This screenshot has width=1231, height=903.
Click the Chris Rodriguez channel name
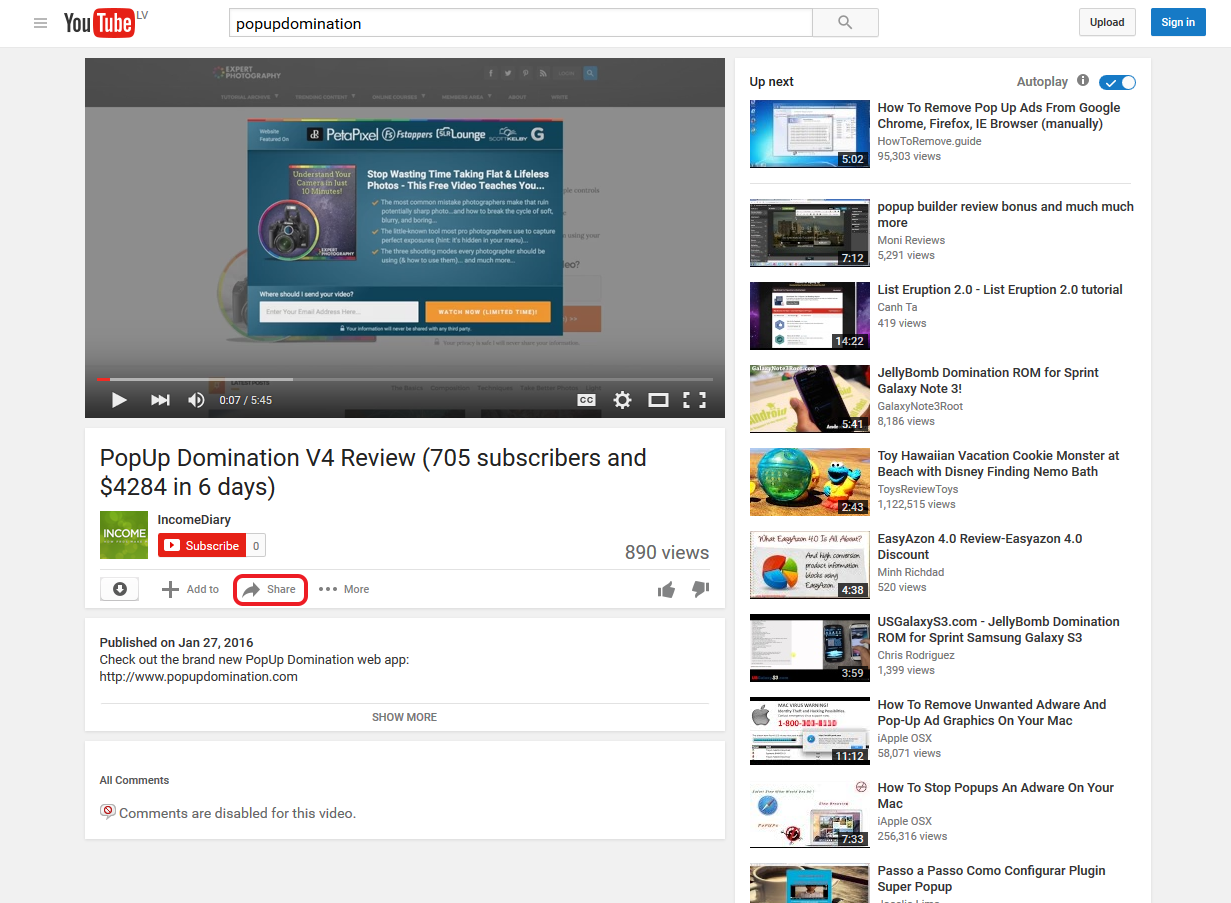point(916,655)
